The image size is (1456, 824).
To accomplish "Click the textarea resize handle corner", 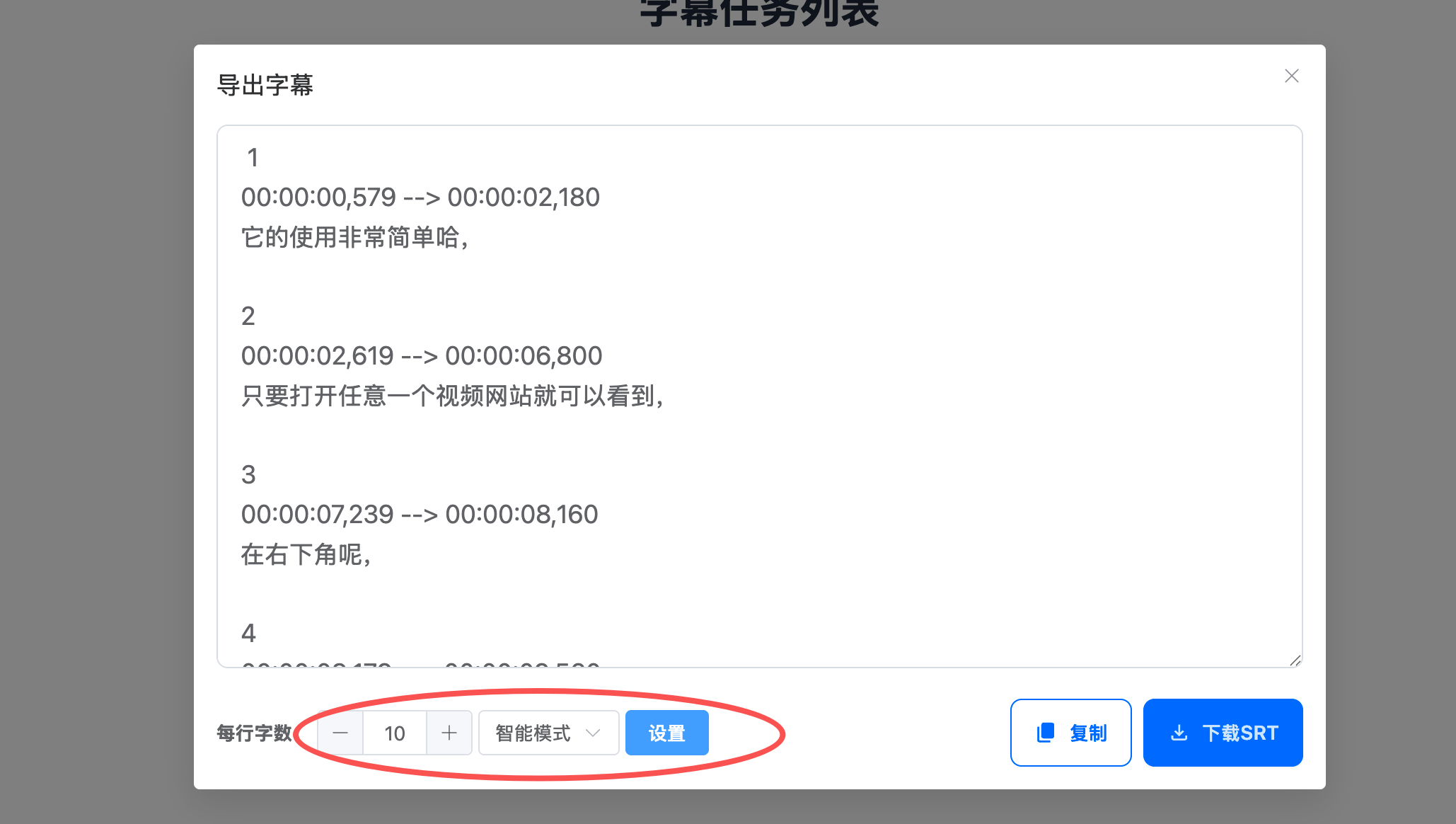I will [x=1295, y=660].
